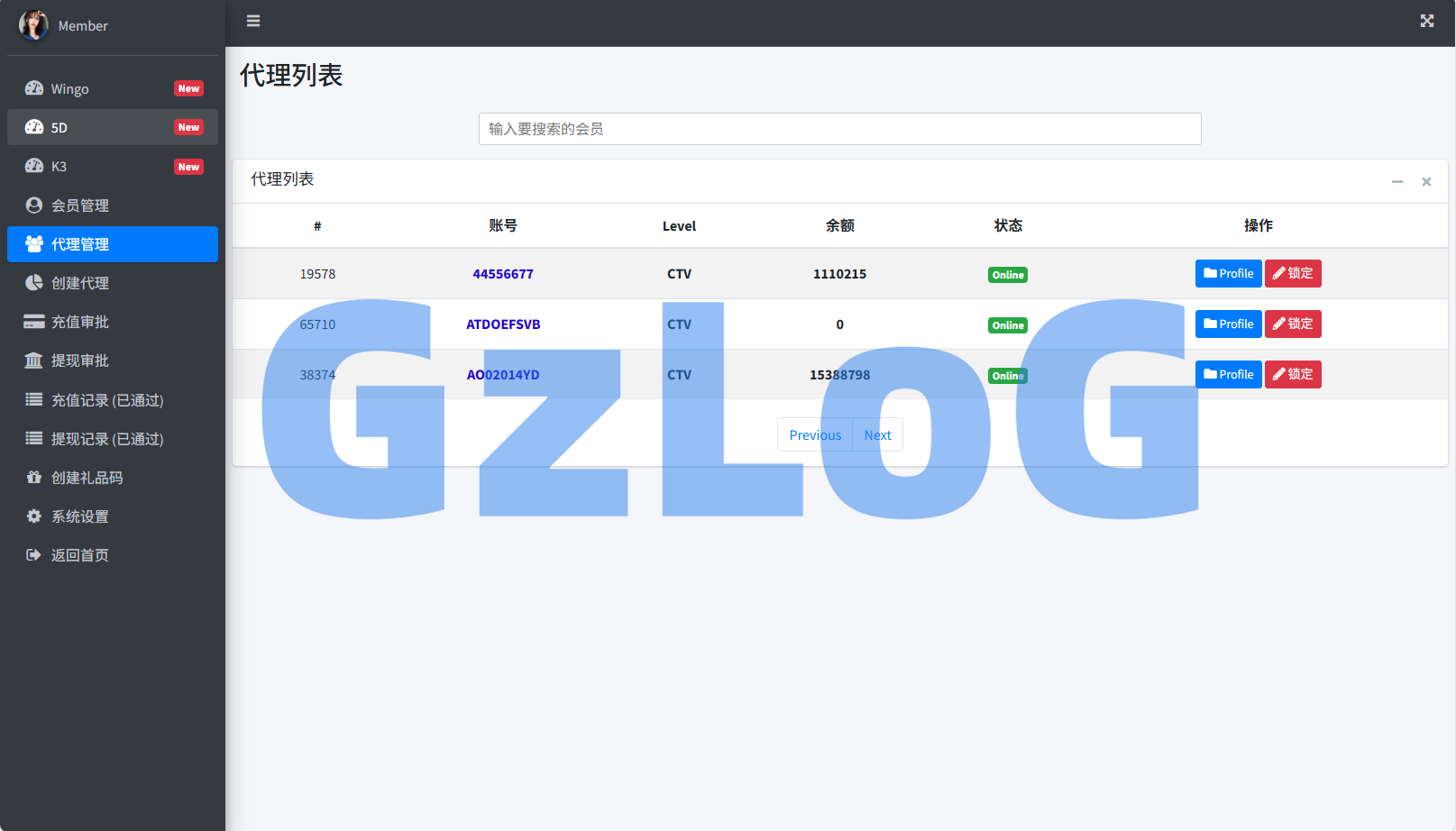Open Profile for account 44556677

tap(1228, 273)
